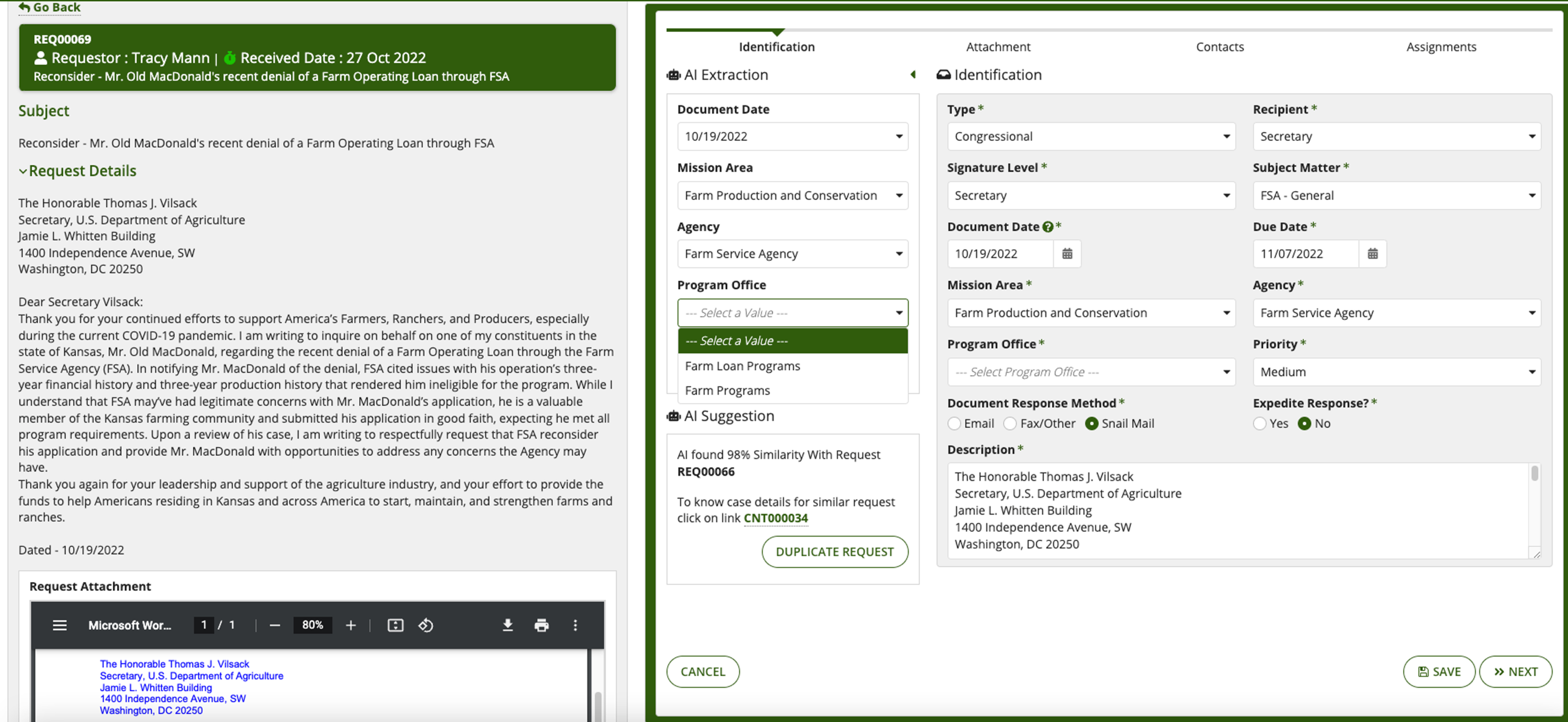Click the Document Date input field
This screenshot has height=722, width=1568.
[1000, 253]
